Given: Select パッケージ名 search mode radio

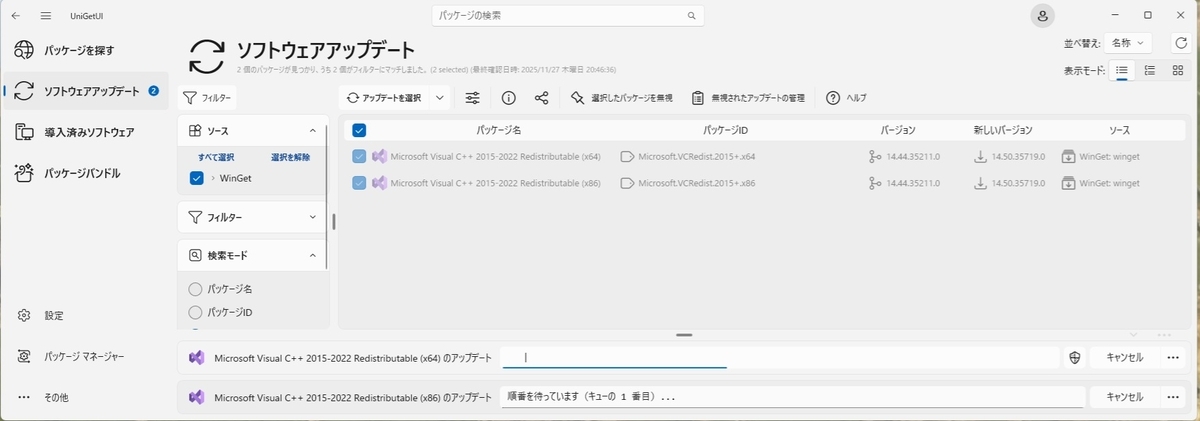Looking at the screenshot, I should click(x=196, y=289).
